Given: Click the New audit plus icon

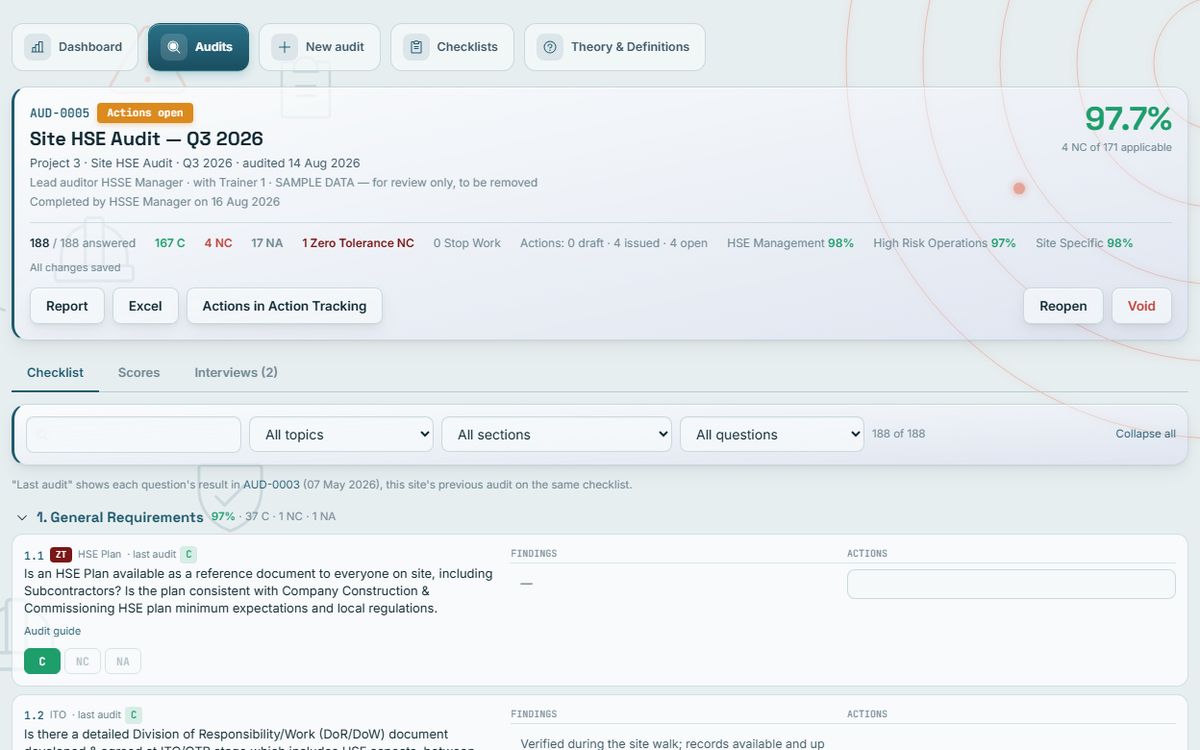Looking at the screenshot, I should tap(285, 47).
